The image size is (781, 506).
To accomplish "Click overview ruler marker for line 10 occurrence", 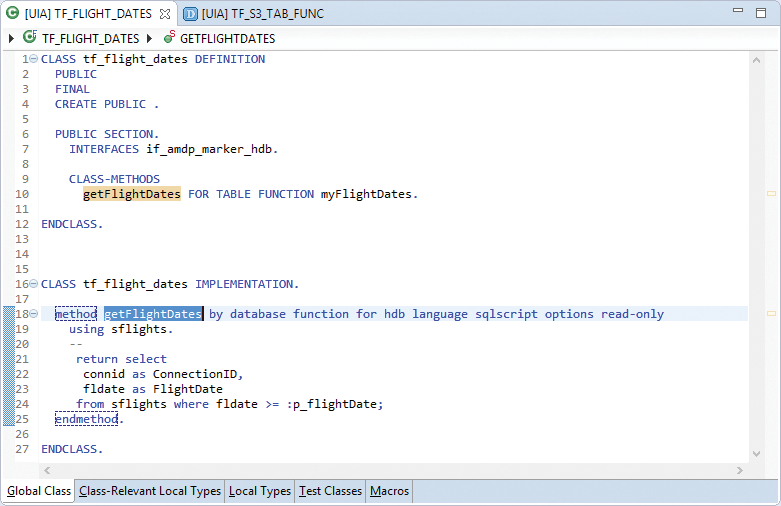I will [771, 193].
